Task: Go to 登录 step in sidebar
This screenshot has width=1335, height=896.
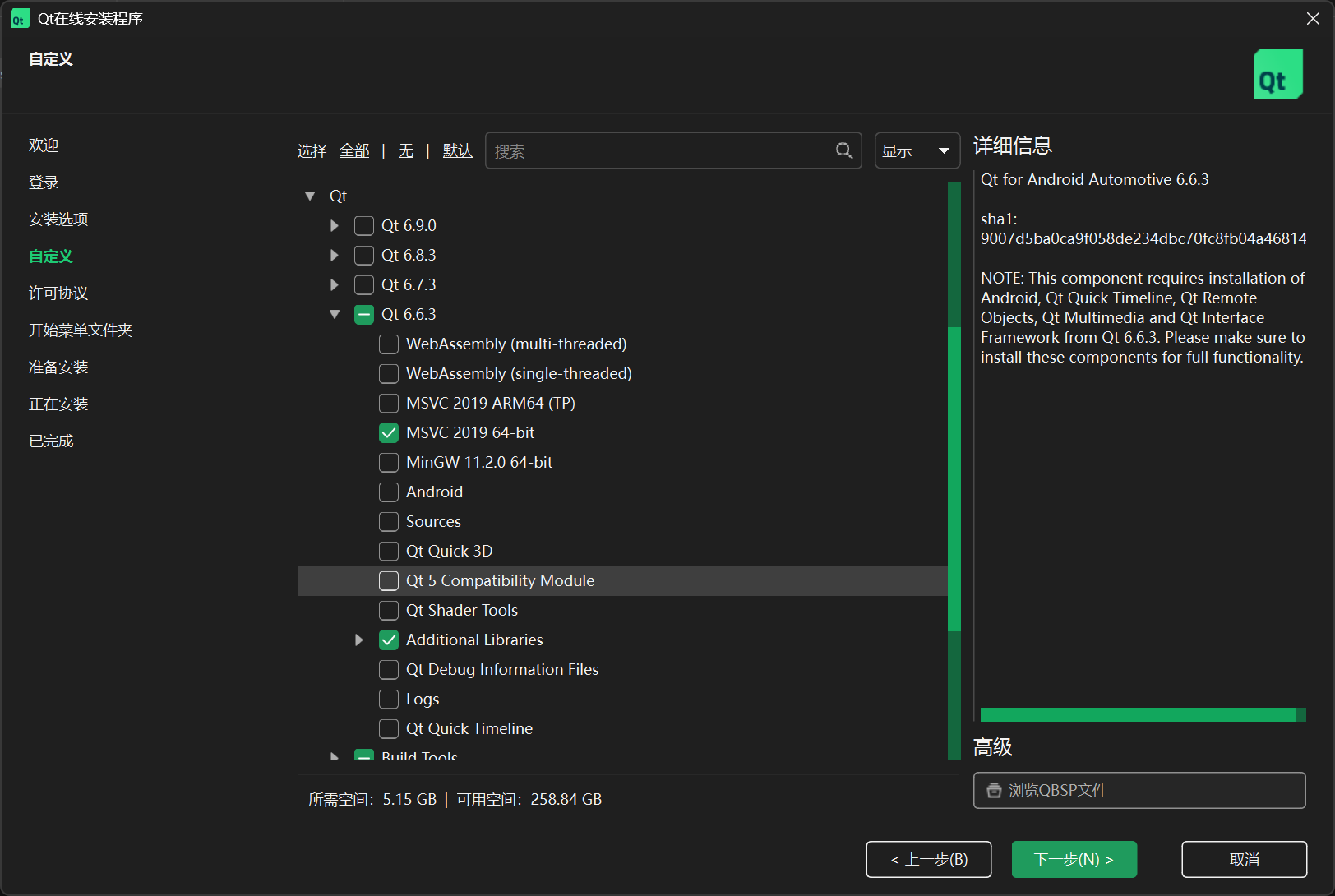Action: coord(44,182)
